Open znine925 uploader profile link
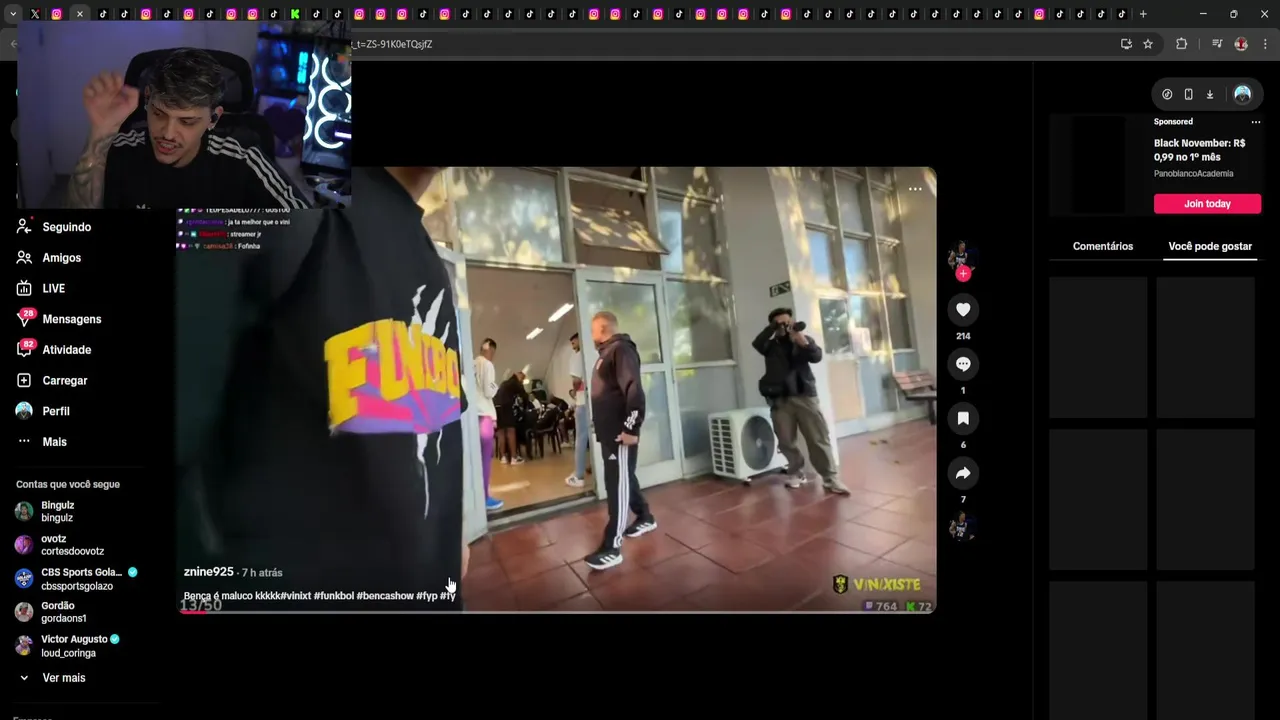The image size is (1280, 720). coord(208,572)
